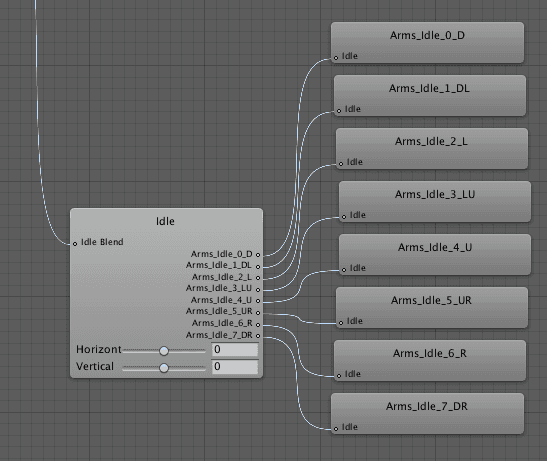The image size is (547, 461).
Task: Click the Horizontal value input field
Action: 235,350
